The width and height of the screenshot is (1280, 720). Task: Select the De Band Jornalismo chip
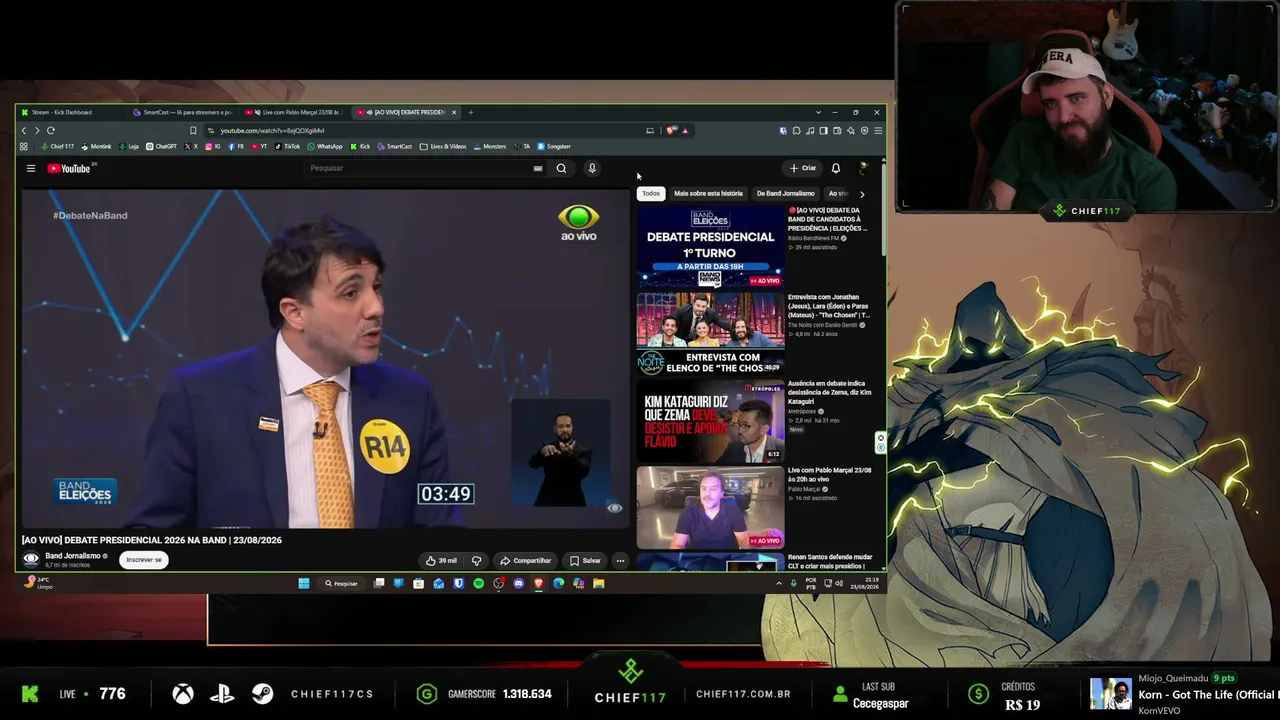click(786, 193)
